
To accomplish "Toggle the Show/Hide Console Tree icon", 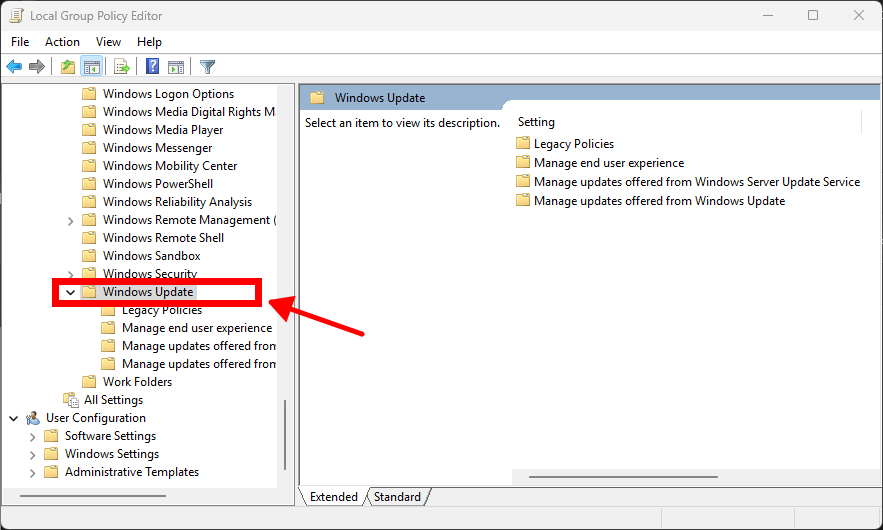I will pyautogui.click(x=91, y=67).
